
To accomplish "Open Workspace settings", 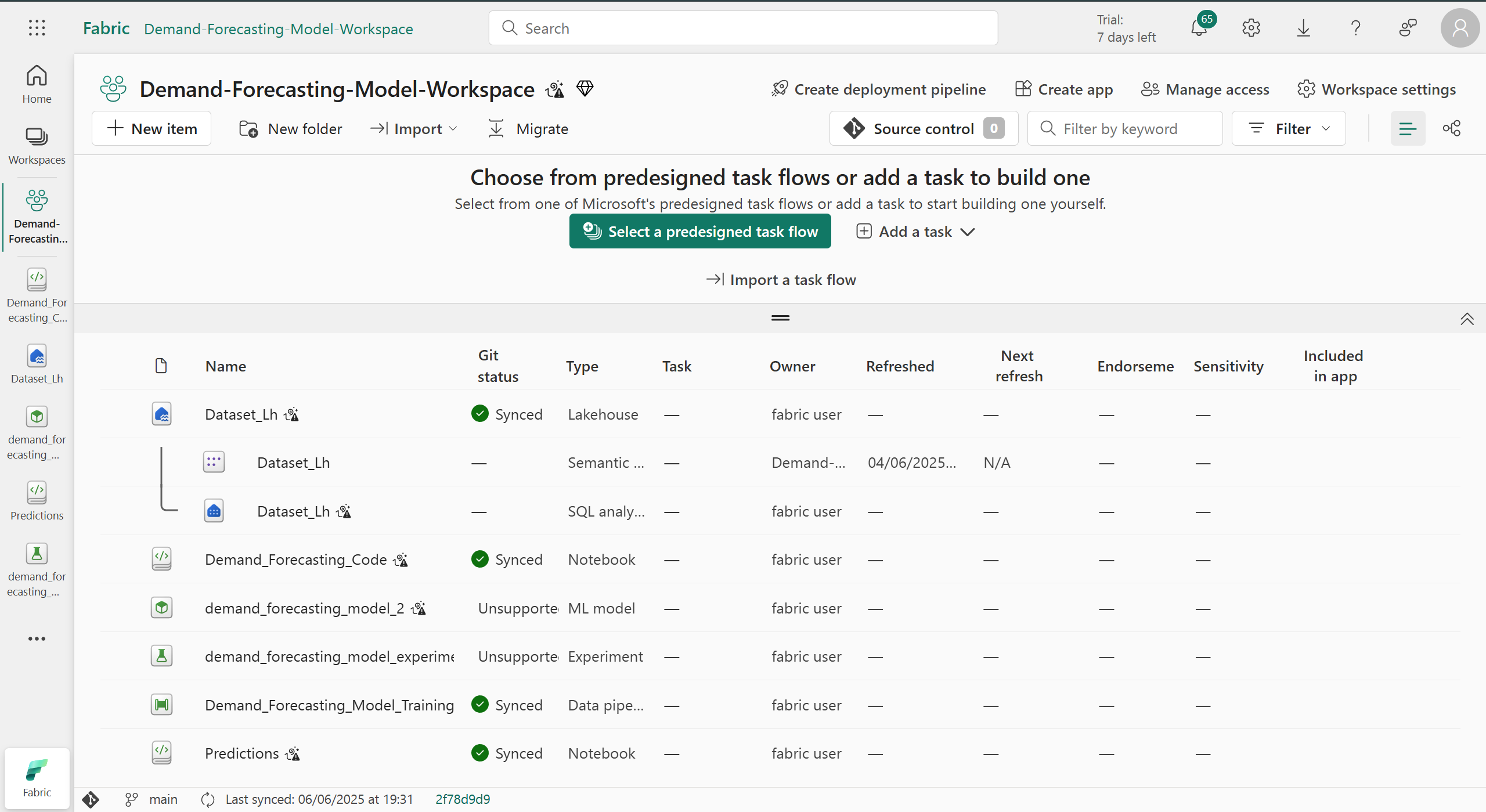I will (1376, 89).
